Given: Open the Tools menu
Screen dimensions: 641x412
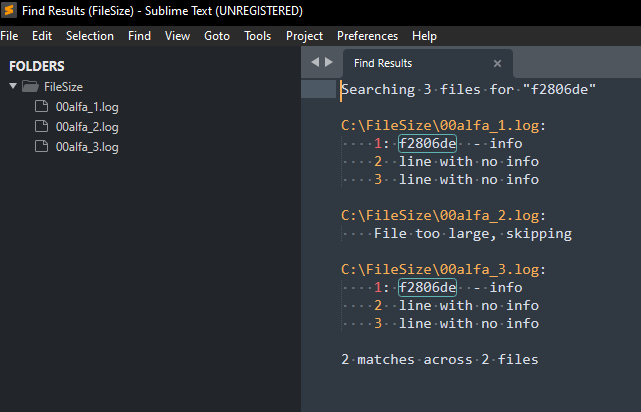Looking at the screenshot, I should (258, 36).
